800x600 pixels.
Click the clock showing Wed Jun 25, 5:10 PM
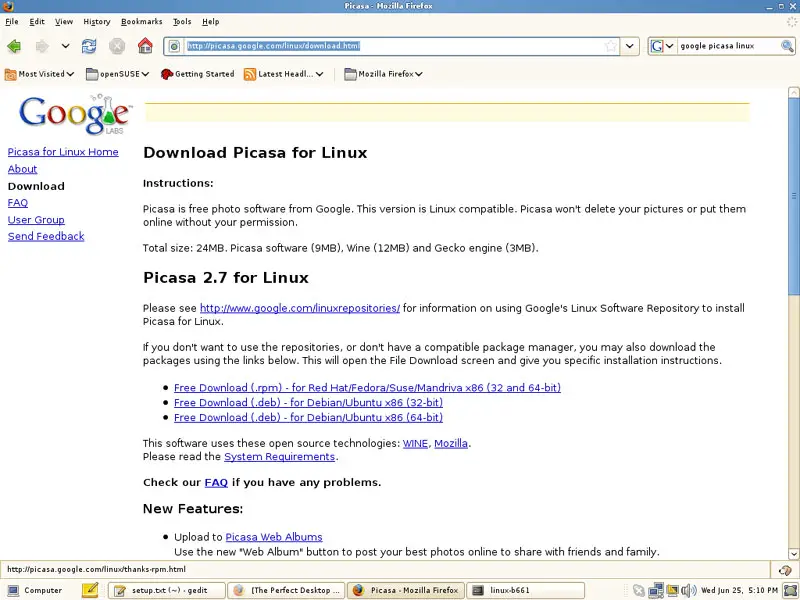(x=739, y=590)
